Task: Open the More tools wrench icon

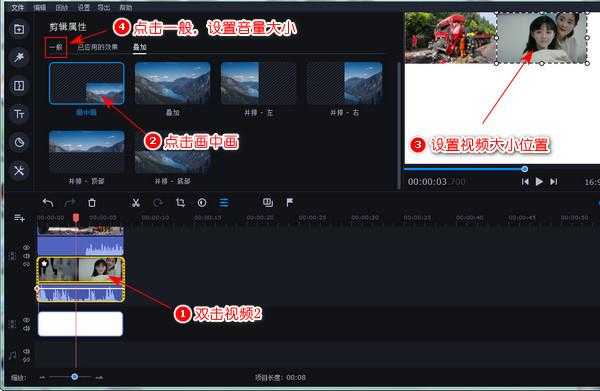Action: coord(19,170)
